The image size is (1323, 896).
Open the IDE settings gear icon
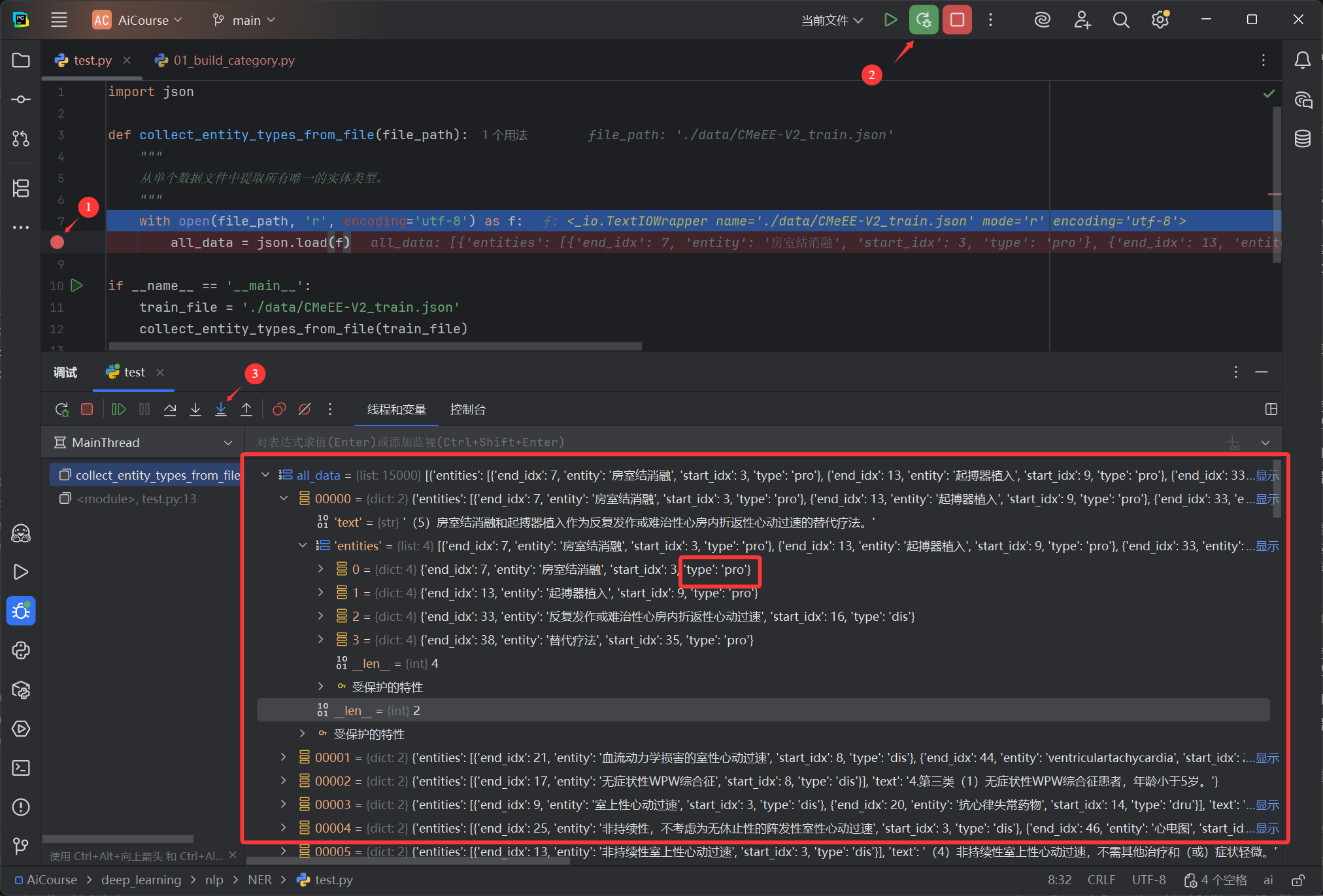click(1161, 20)
